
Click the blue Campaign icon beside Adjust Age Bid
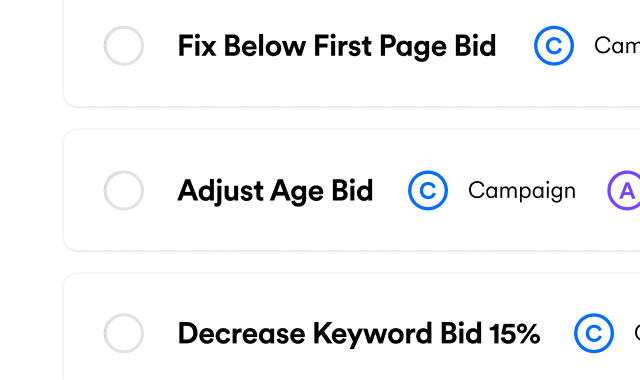428,190
